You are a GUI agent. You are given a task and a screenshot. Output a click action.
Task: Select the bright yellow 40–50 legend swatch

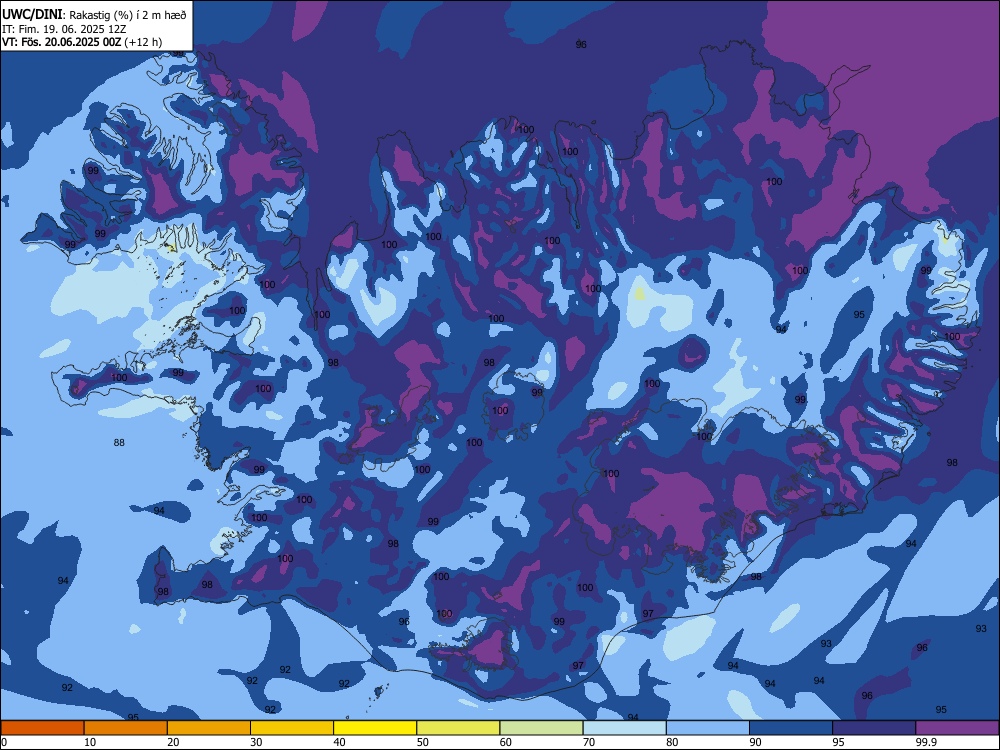click(375, 728)
